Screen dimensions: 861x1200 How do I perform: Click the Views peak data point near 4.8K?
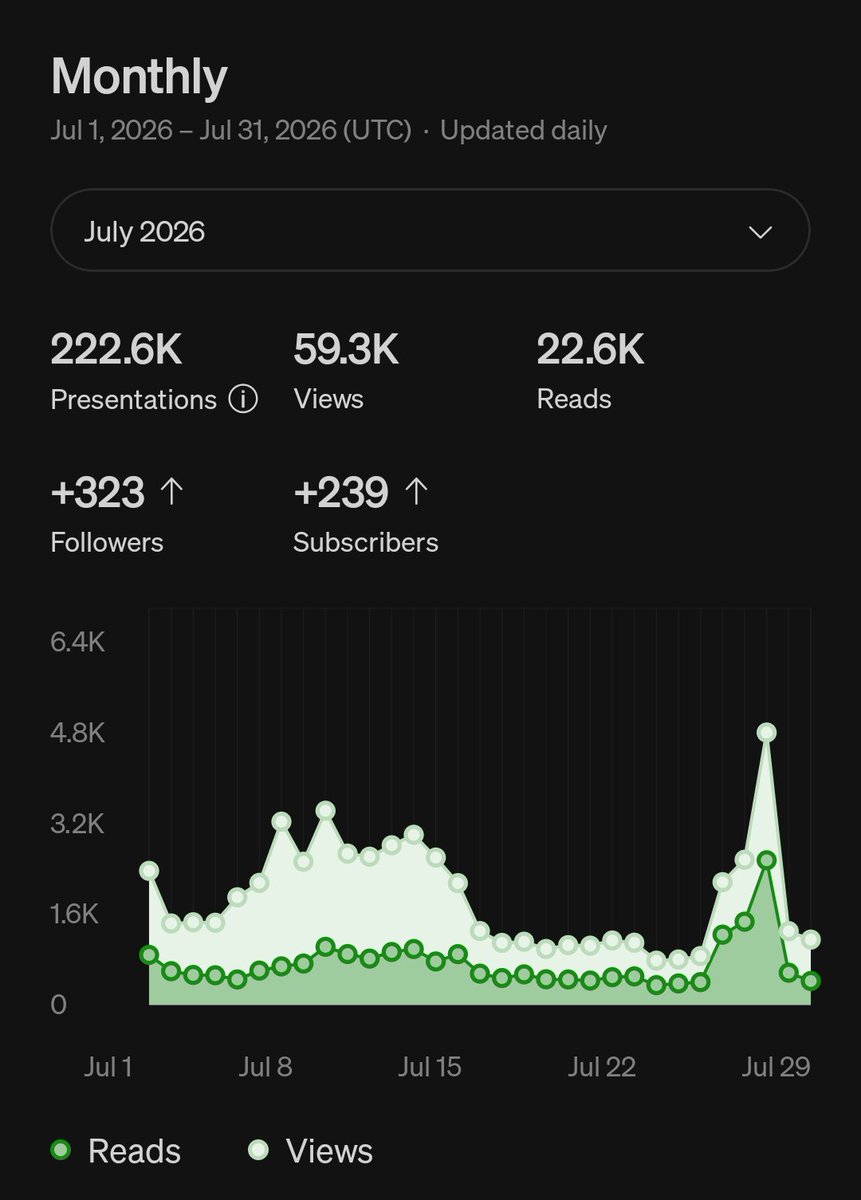(767, 732)
